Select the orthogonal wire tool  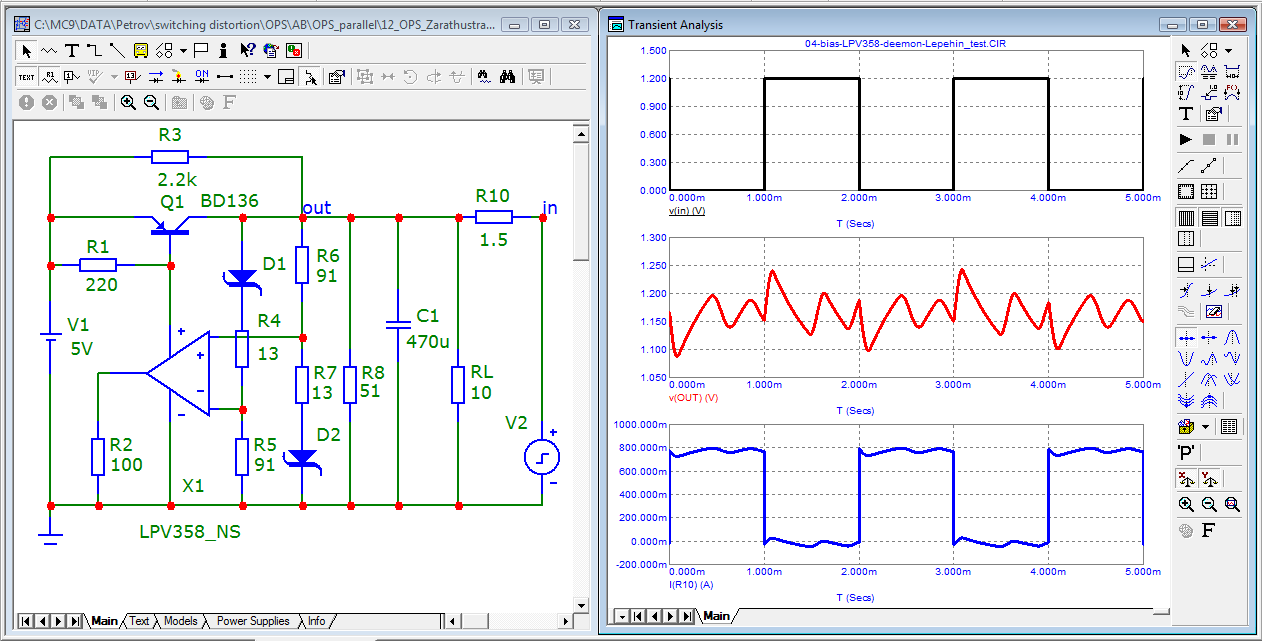tap(94, 51)
